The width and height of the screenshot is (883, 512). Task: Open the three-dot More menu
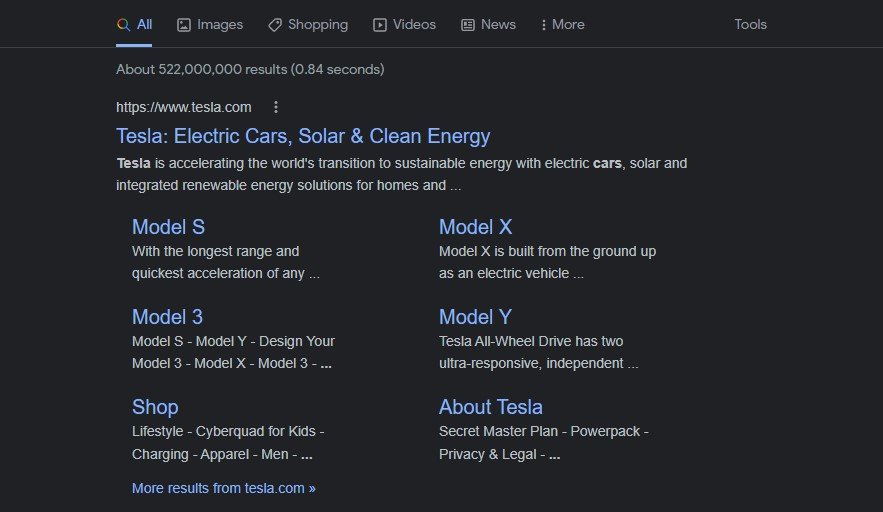pyautogui.click(x=562, y=25)
